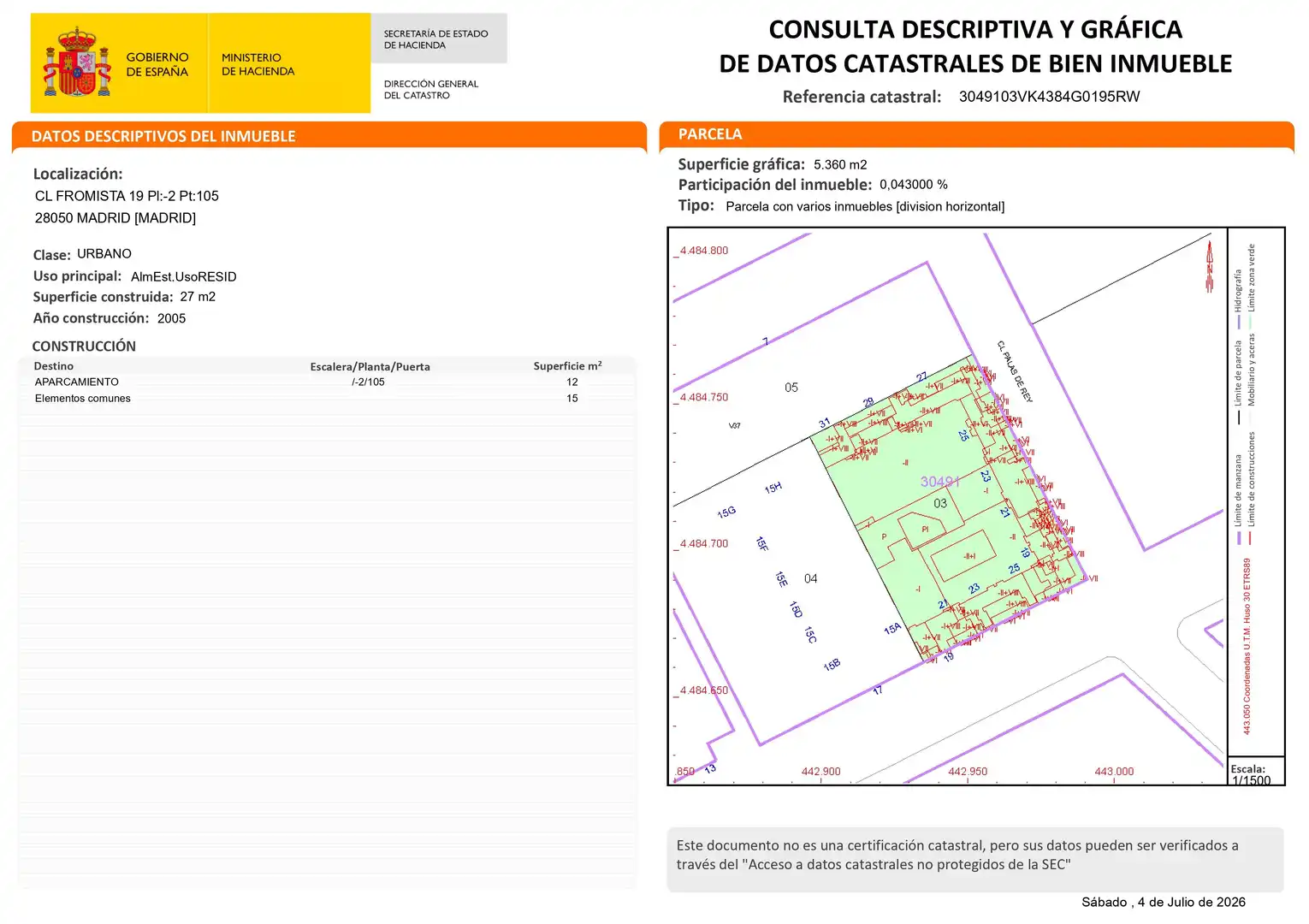Click the Coordenadas U.T.M. Huso 30 ETRS89 label

click(x=1247, y=647)
